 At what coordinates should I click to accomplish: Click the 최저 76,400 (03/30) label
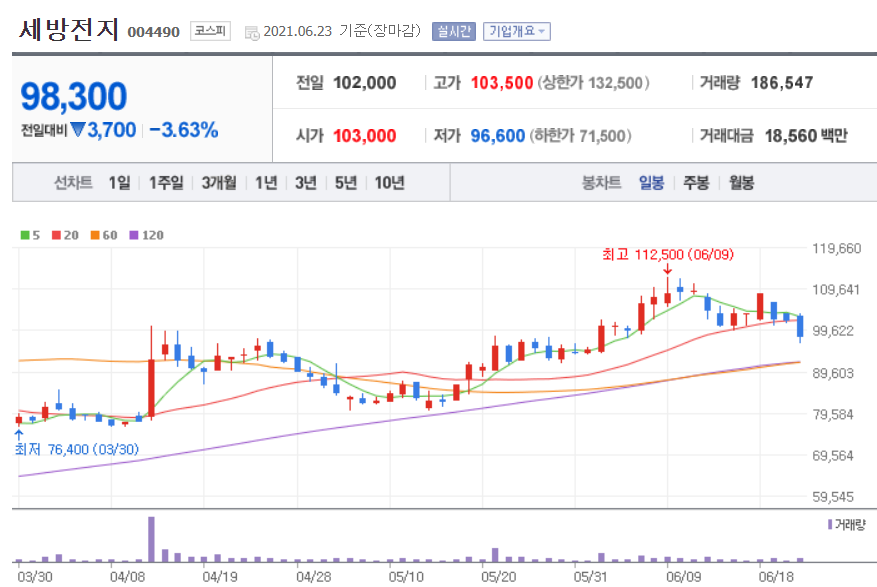click(x=77, y=449)
